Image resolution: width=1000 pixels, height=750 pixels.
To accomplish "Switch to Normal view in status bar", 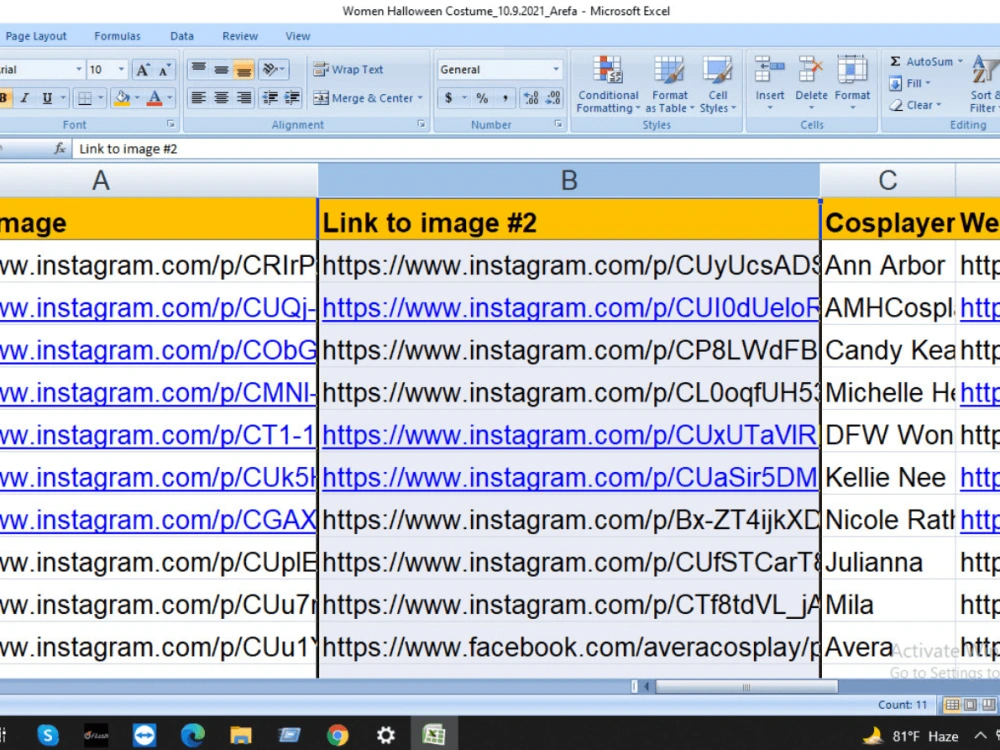I will [952, 705].
